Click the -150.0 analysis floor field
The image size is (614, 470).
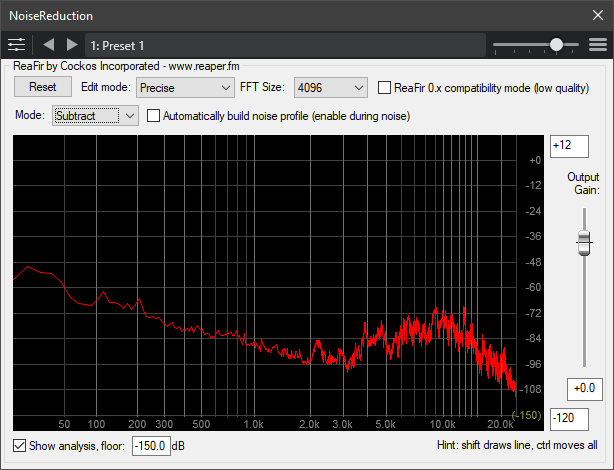tap(151, 446)
